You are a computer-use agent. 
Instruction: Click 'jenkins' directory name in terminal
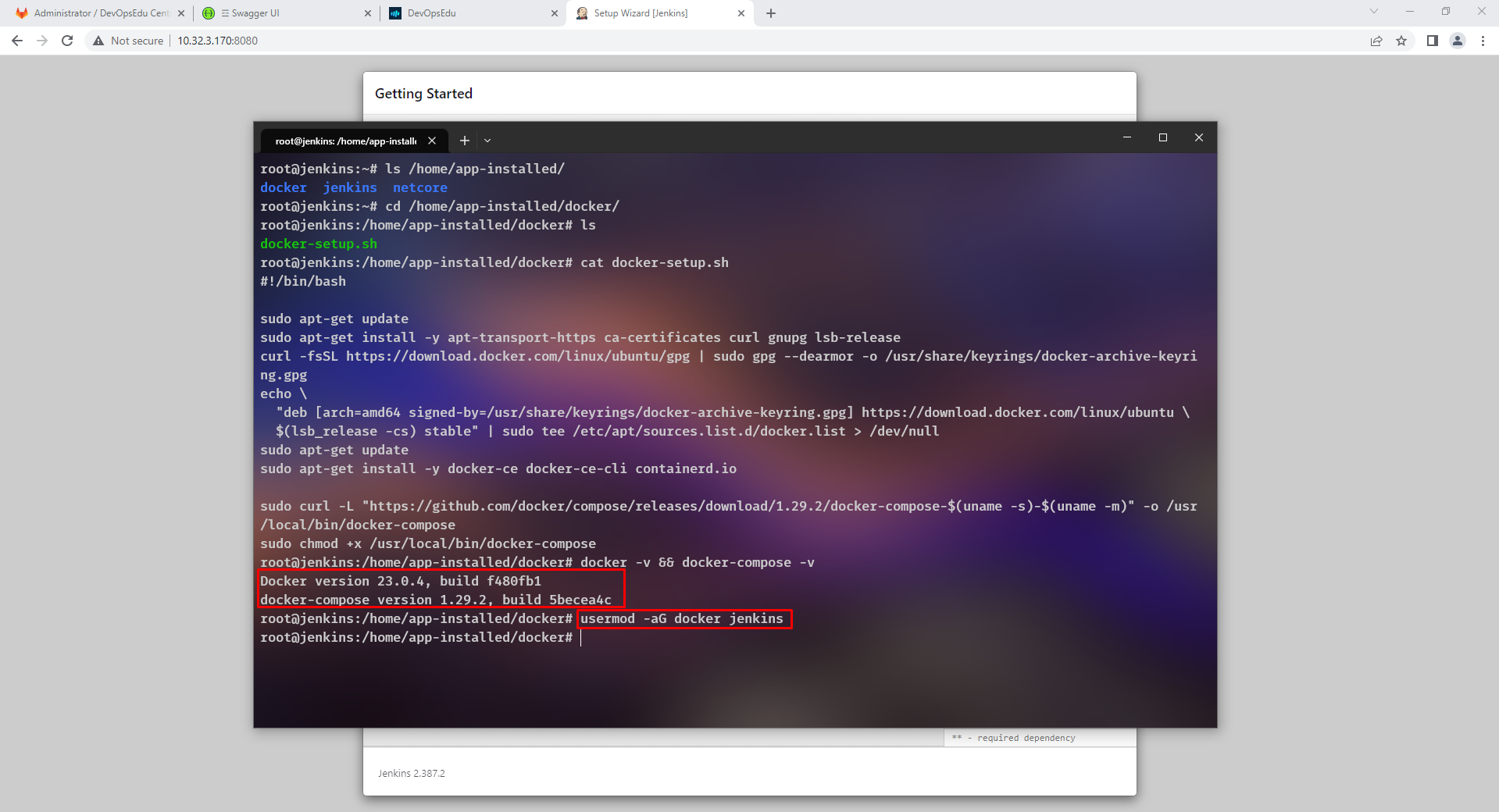(x=350, y=187)
